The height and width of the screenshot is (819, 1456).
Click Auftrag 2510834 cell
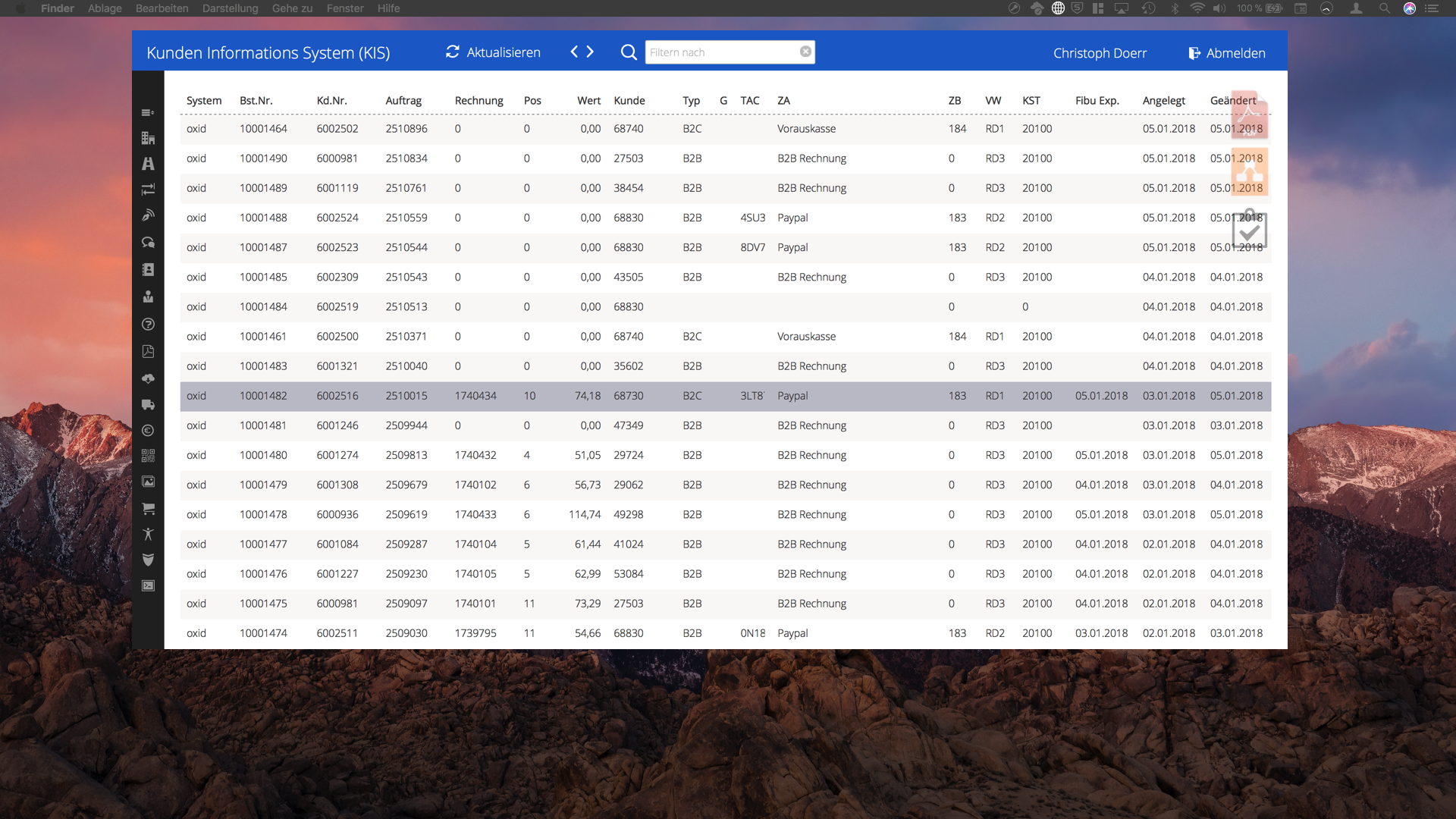coord(406,158)
